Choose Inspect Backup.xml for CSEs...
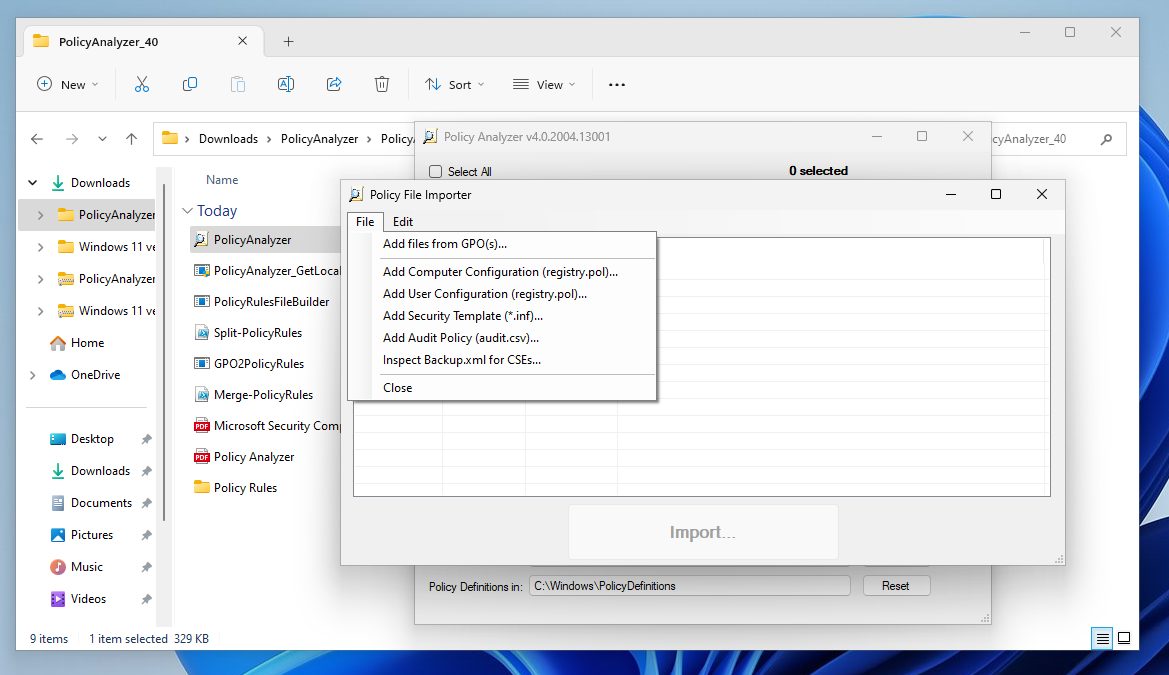 462,360
